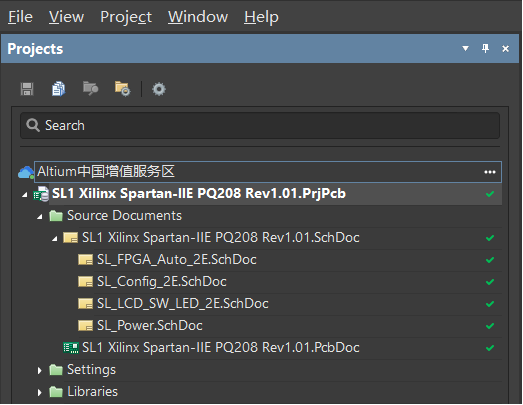523x405 pixels.
Task: Click the Settings folder icon
Action: pos(56,370)
